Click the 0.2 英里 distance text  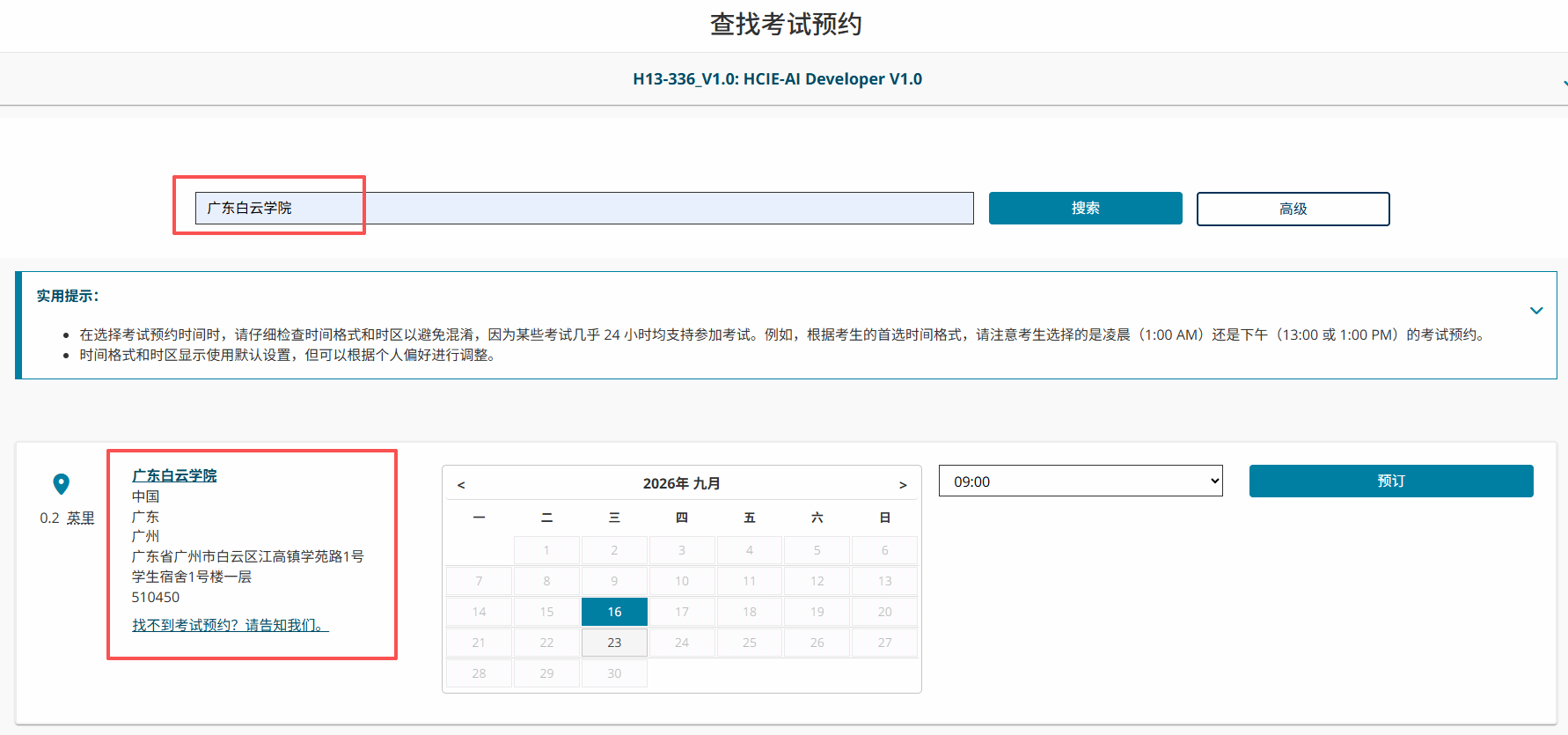click(x=67, y=518)
